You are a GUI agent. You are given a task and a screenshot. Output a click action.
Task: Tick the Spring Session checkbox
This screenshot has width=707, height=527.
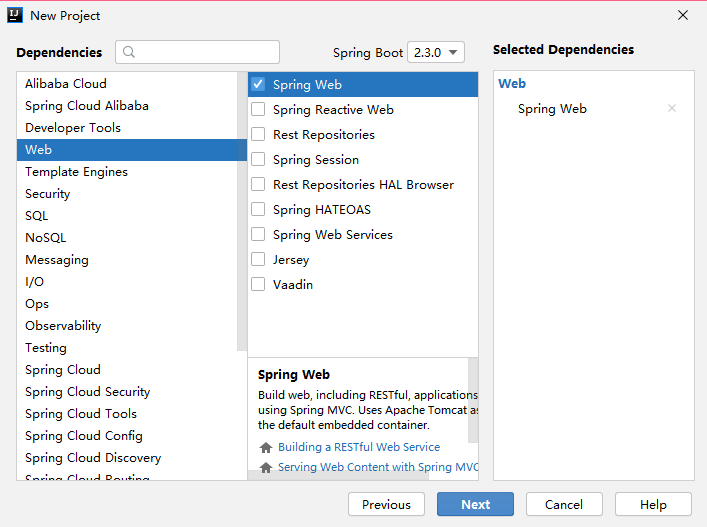258,160
